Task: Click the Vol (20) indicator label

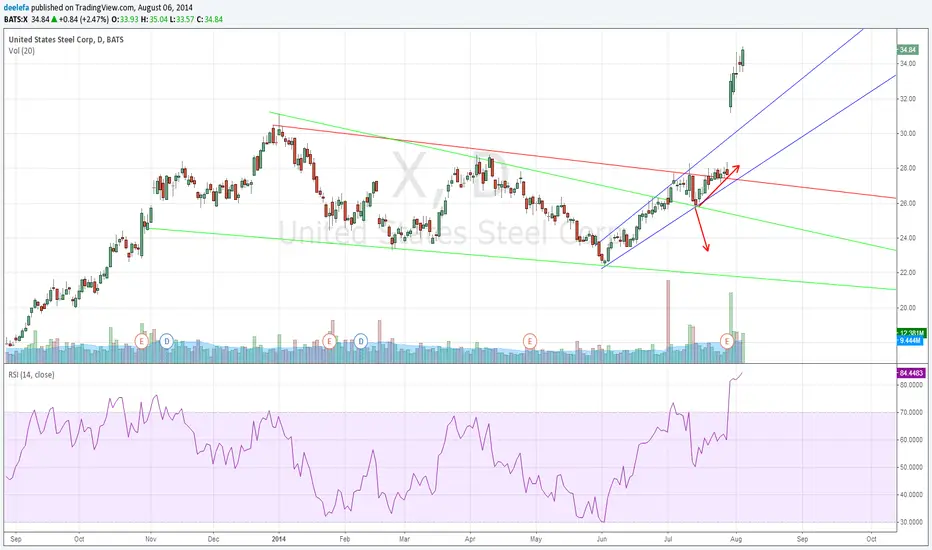Action: 21,51
